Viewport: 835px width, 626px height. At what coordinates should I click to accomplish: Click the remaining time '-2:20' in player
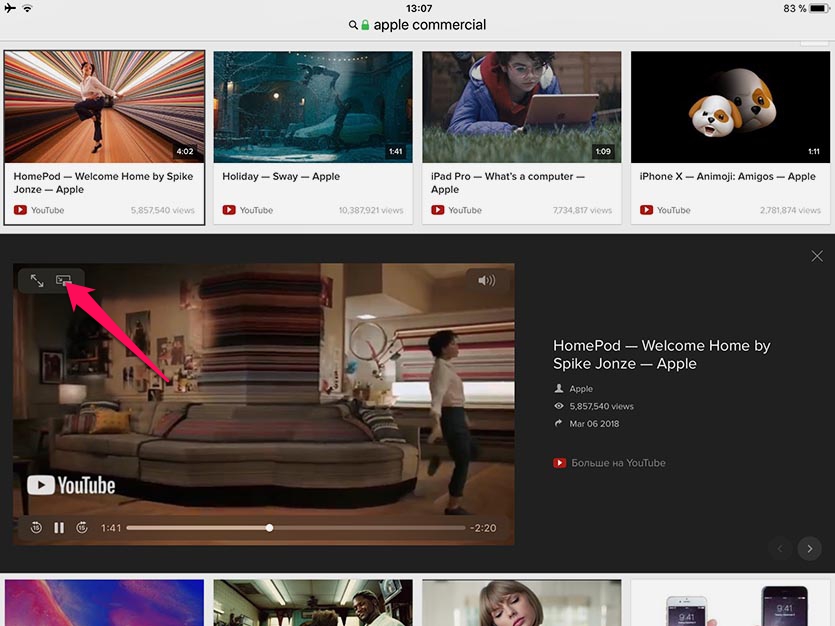pos(483,528)
